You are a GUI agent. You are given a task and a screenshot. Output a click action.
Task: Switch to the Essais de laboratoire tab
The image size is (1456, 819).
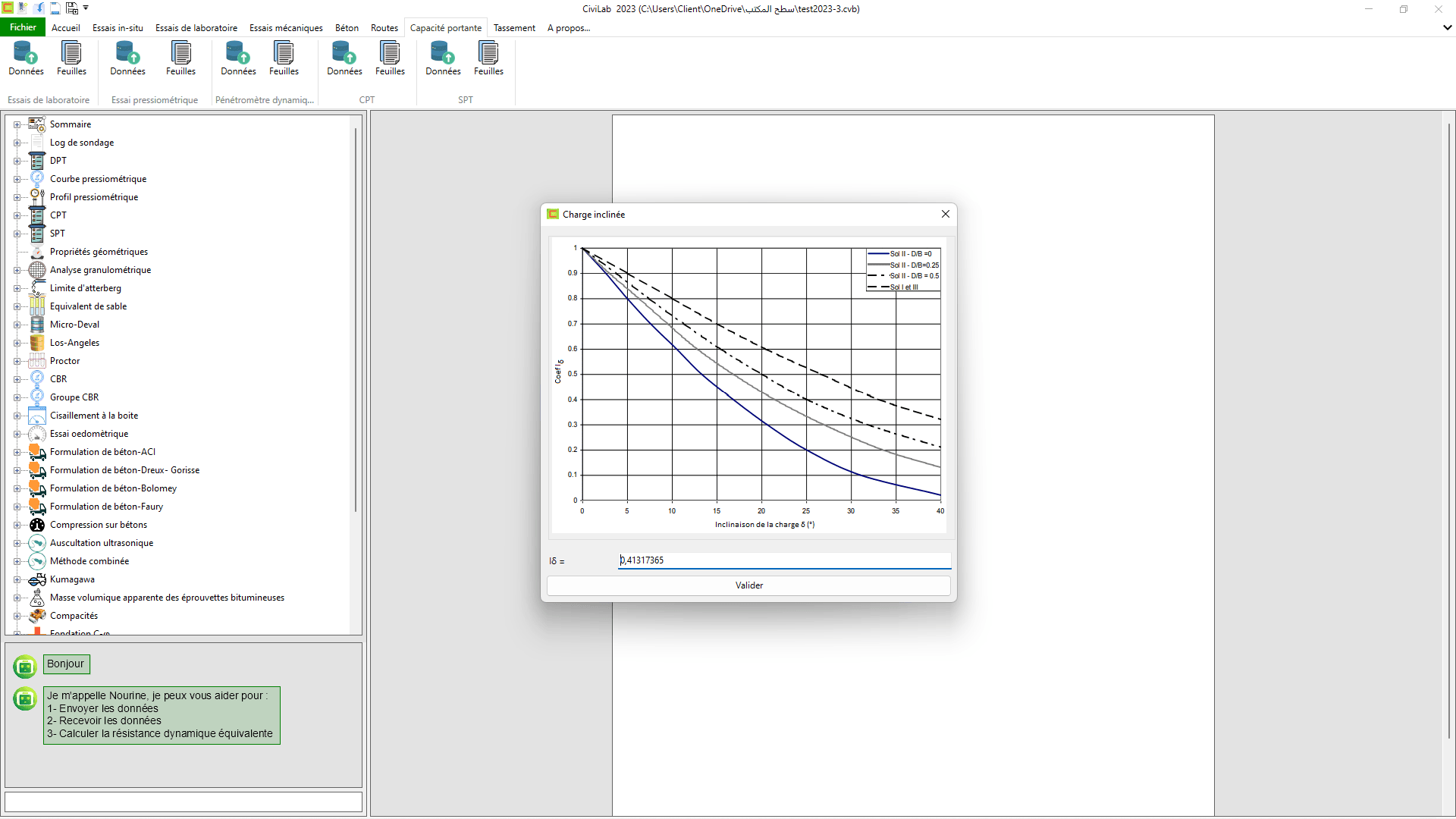click(196, 28)
